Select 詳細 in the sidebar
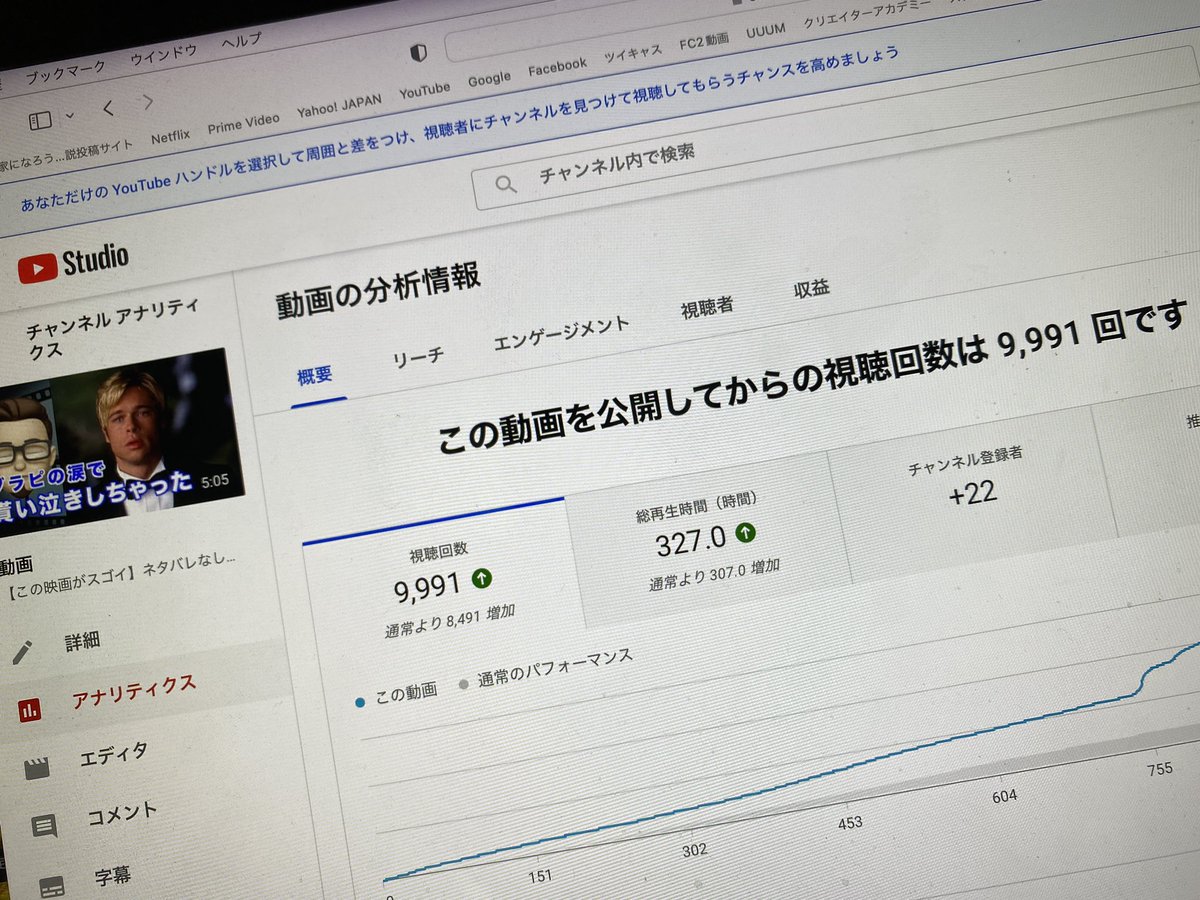This screenshot has width=1200, height=900. (82, 642)
